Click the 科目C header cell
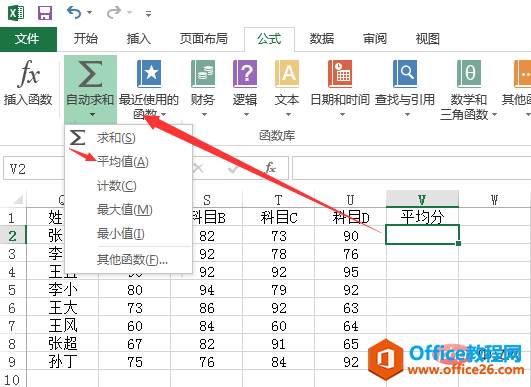Viewport: 531px width, 387px height. click(x=278, y=217)
